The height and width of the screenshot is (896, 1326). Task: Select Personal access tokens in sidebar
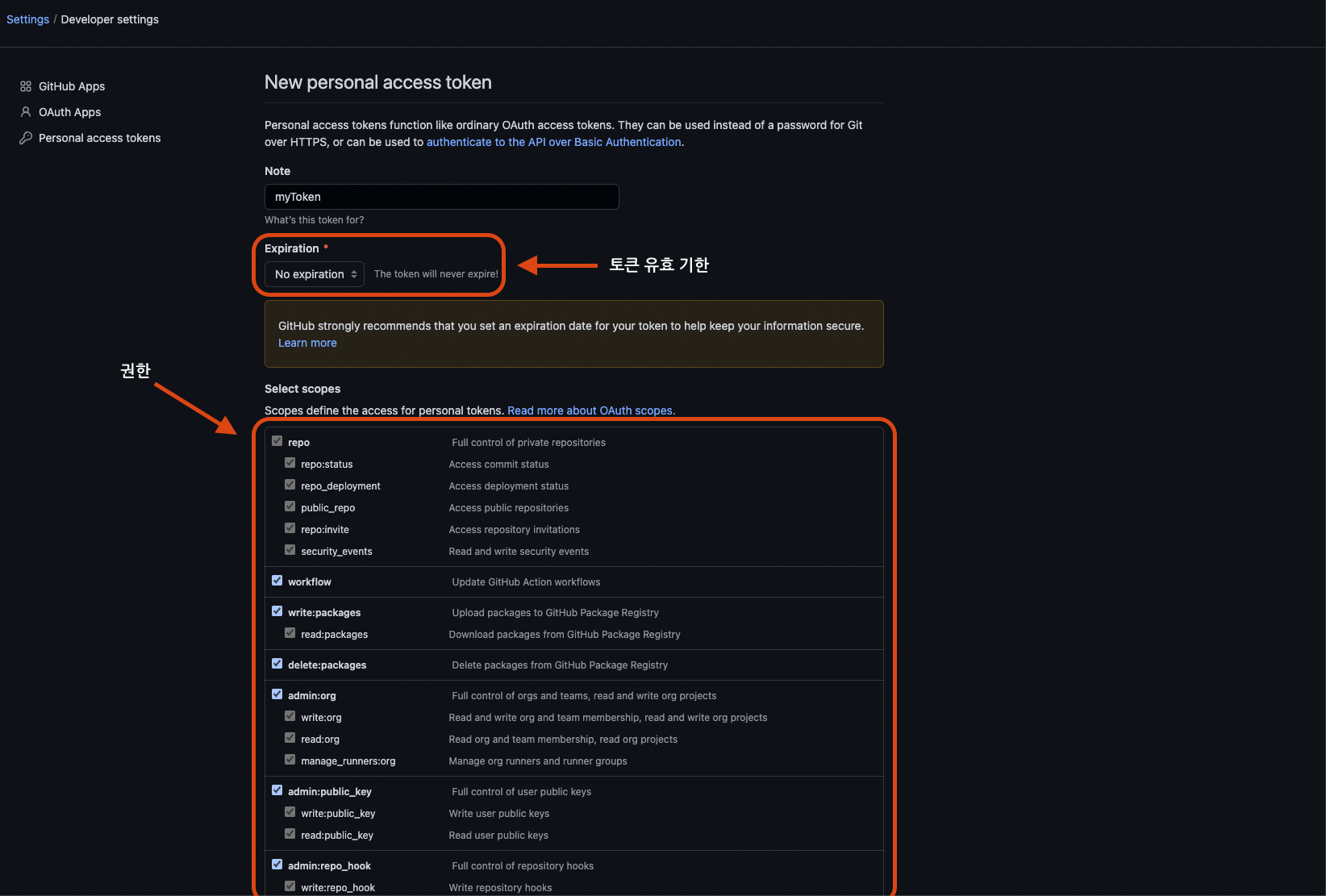[x=99, y=138]
